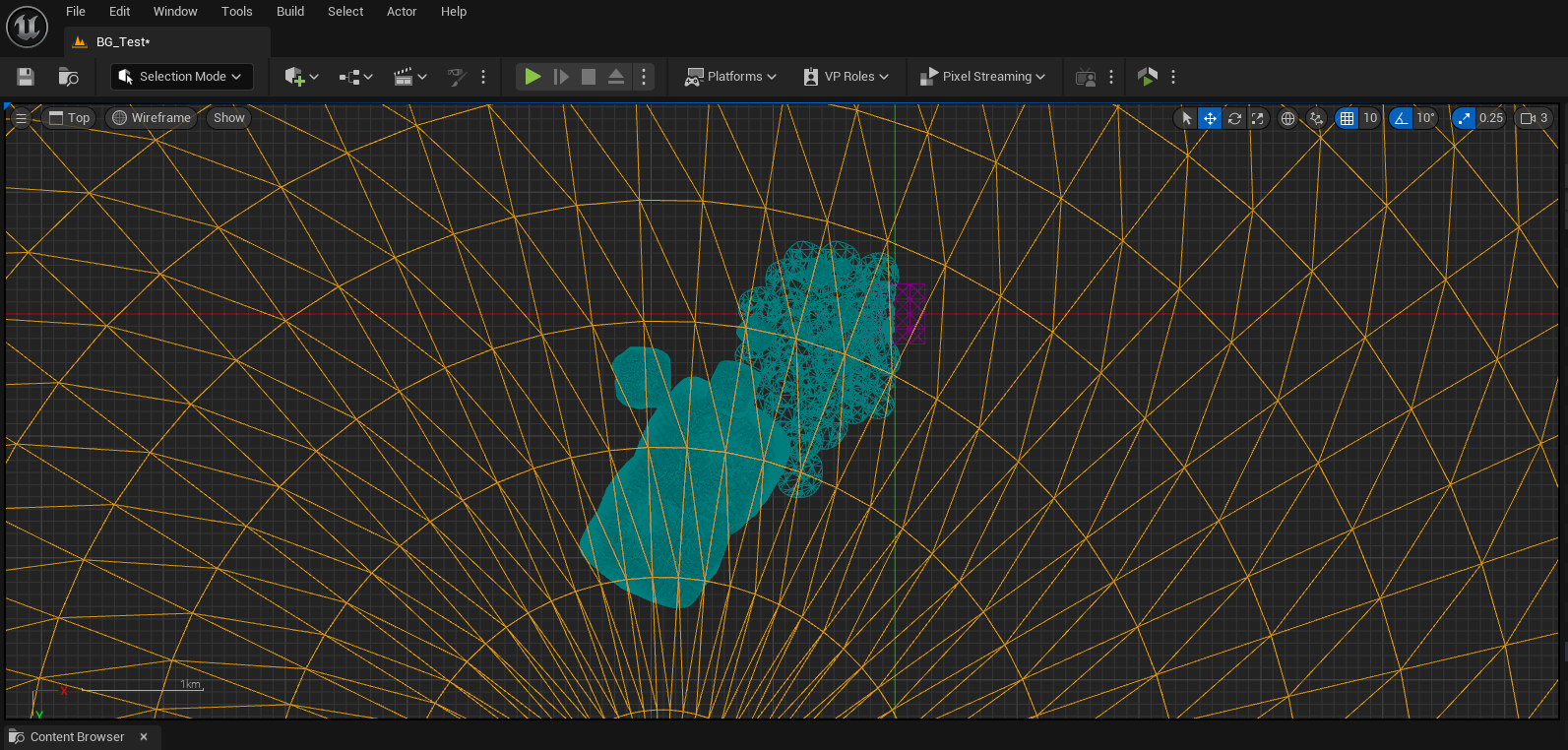Screen dimensions: 1568x750
Task: Click the megaphone icon with green arrow
Action: tap(1148, 77)
